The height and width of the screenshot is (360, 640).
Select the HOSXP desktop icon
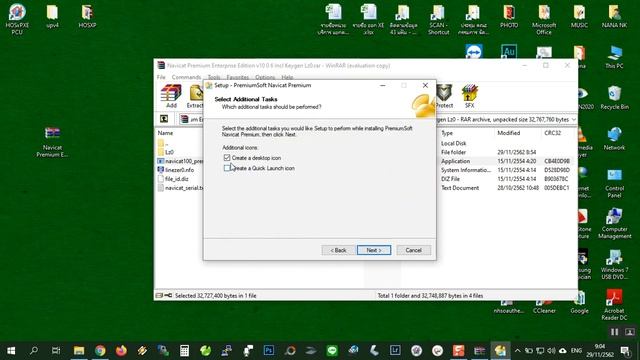pos(87,16)
